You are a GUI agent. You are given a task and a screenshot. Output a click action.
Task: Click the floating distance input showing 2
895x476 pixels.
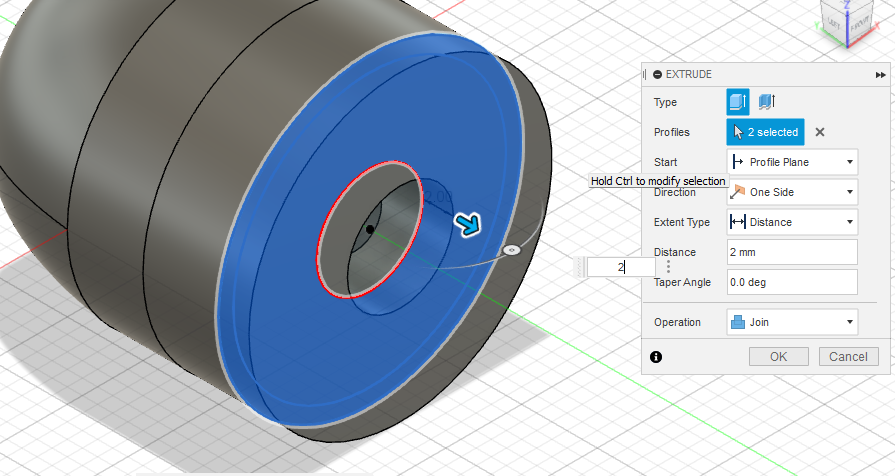pos(621,267)
